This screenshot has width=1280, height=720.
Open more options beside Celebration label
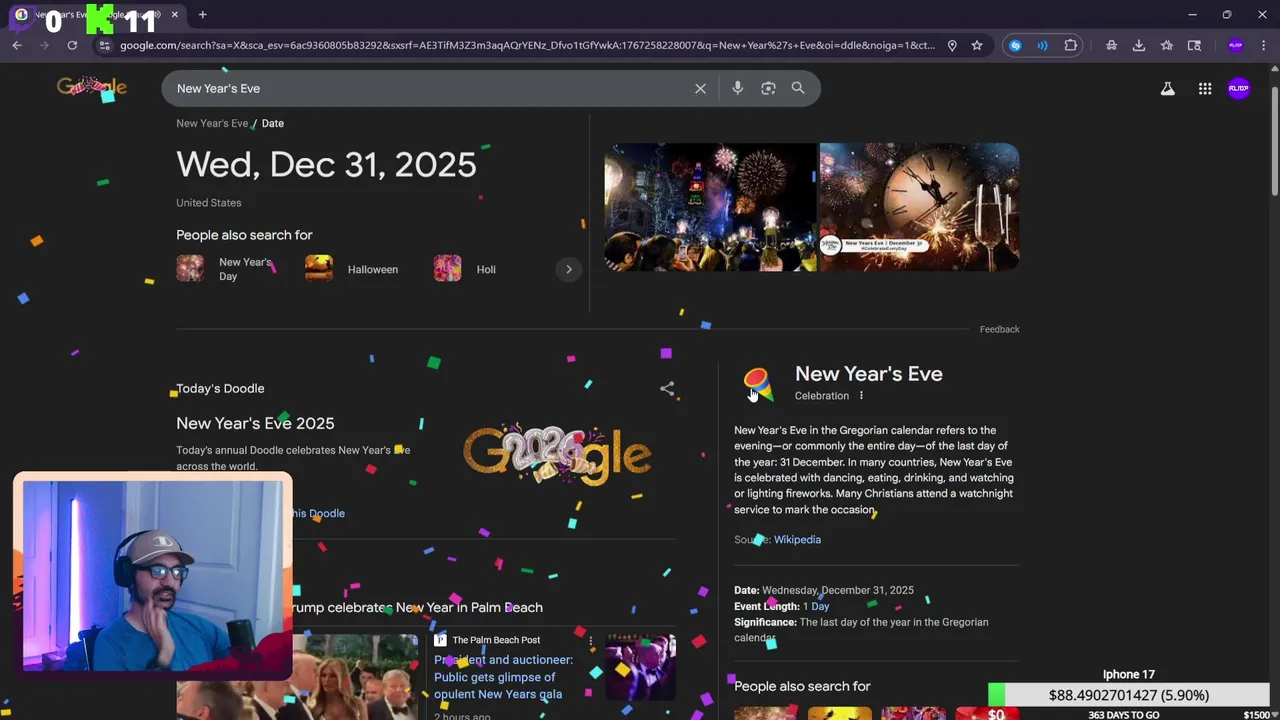(861, 396)
